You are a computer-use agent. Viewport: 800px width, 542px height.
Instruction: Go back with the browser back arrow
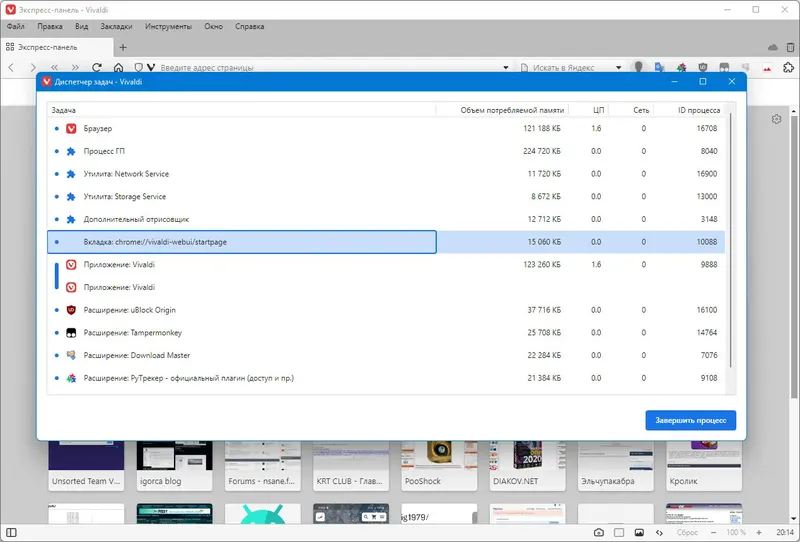(x=11, y=67)
